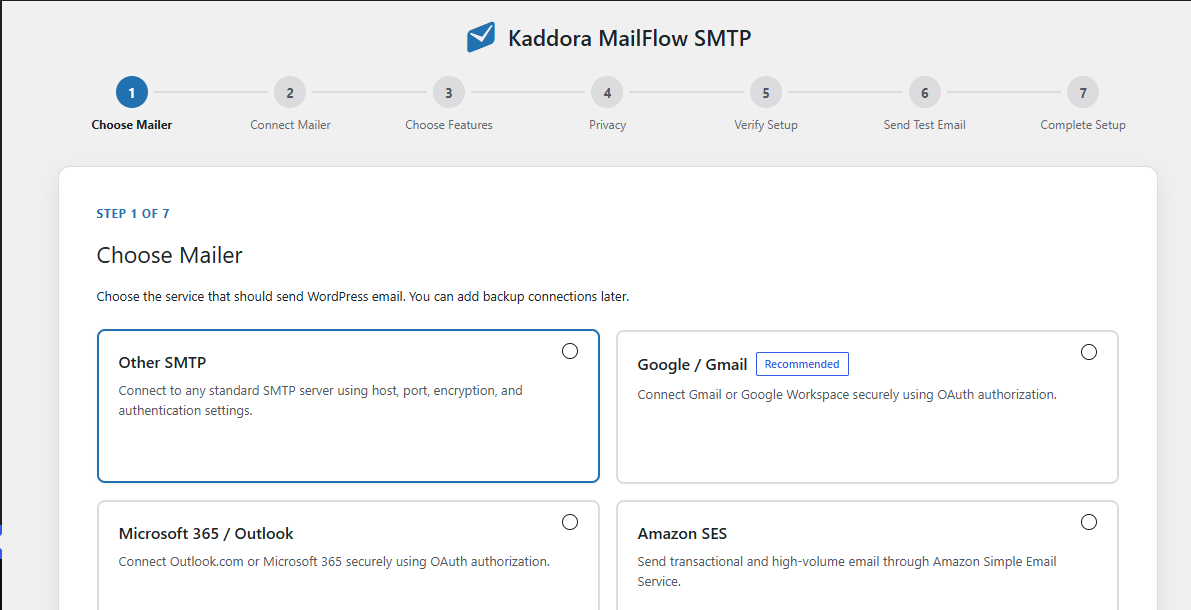Select the Other SMTP radio button

pos(570,351)
